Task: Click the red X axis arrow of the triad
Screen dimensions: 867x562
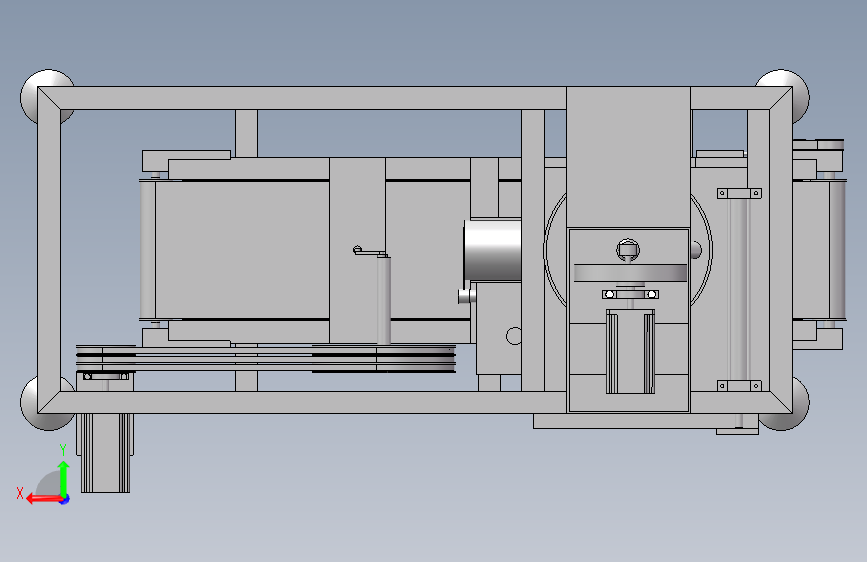Action: click(44, 499)
